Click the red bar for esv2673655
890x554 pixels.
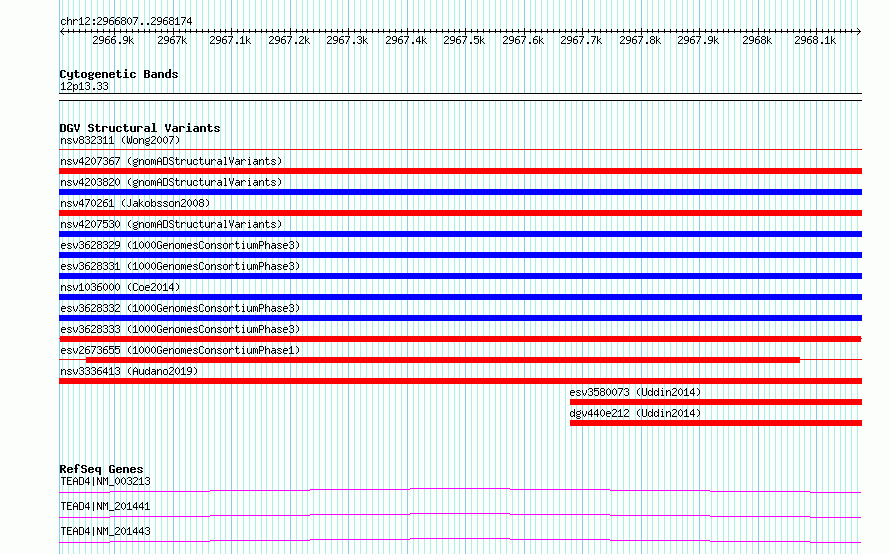pyautogui.click(x=443, y=360)
